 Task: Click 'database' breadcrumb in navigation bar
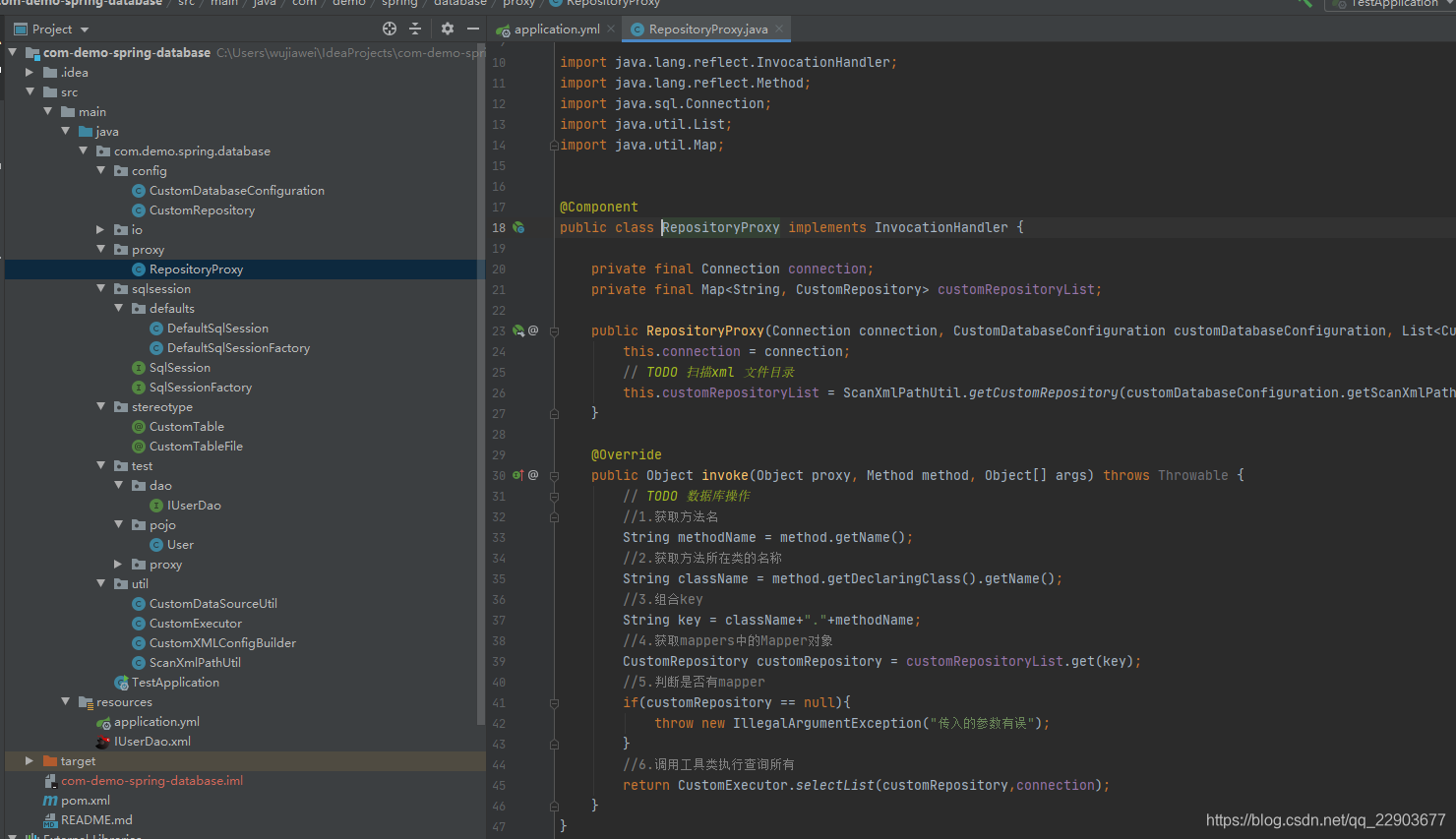point(460,3)
